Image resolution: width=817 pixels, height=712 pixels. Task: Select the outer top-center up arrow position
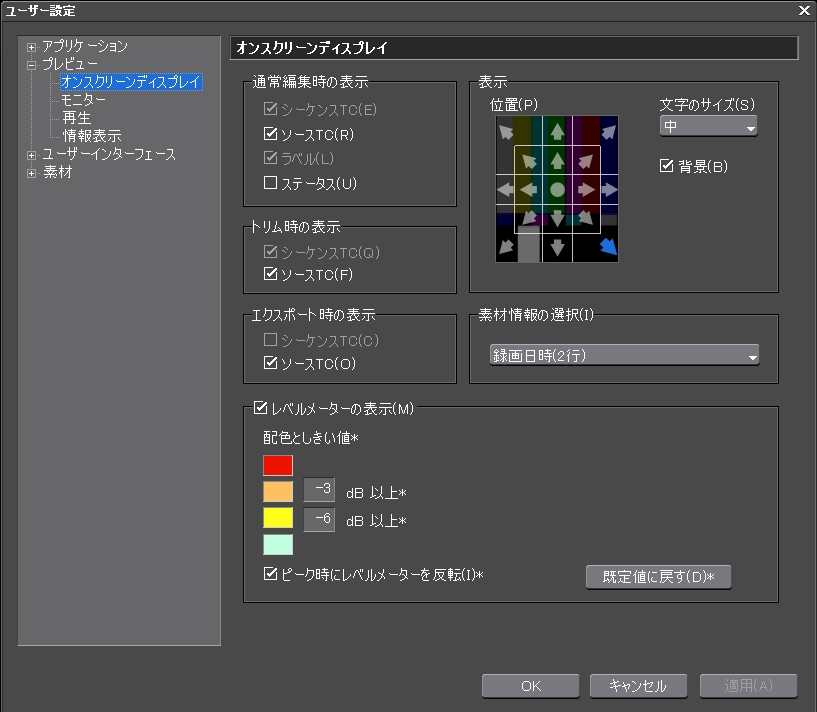tap(557, 130)
